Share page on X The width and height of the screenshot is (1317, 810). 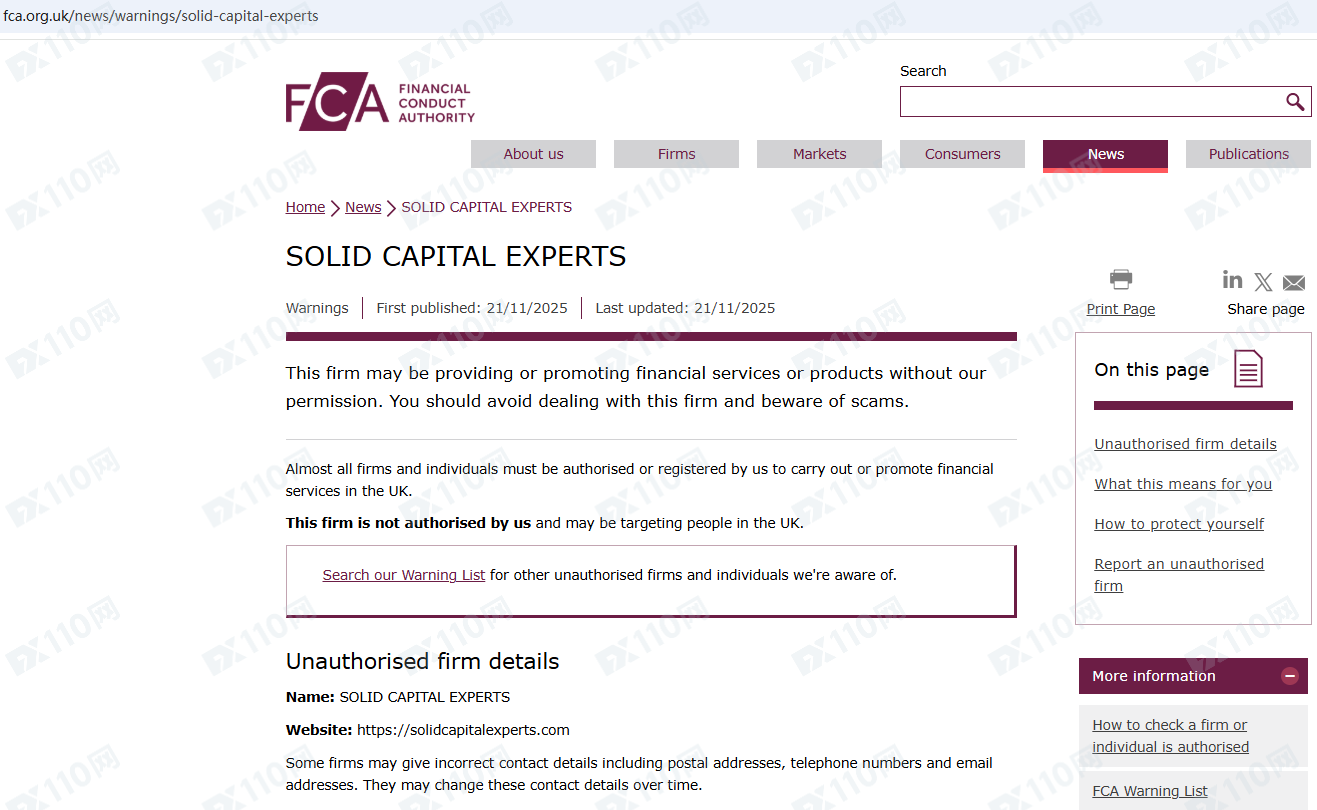pyautogui.click(x=1264, y=282)
